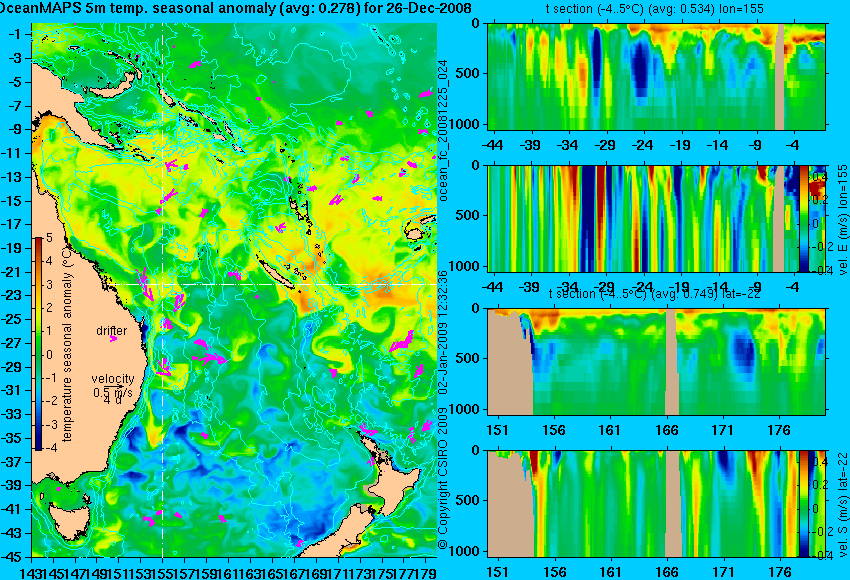Click the "0.5 m/s" velocity scale text
The image size is (850, 580).
tap(113, 392)
